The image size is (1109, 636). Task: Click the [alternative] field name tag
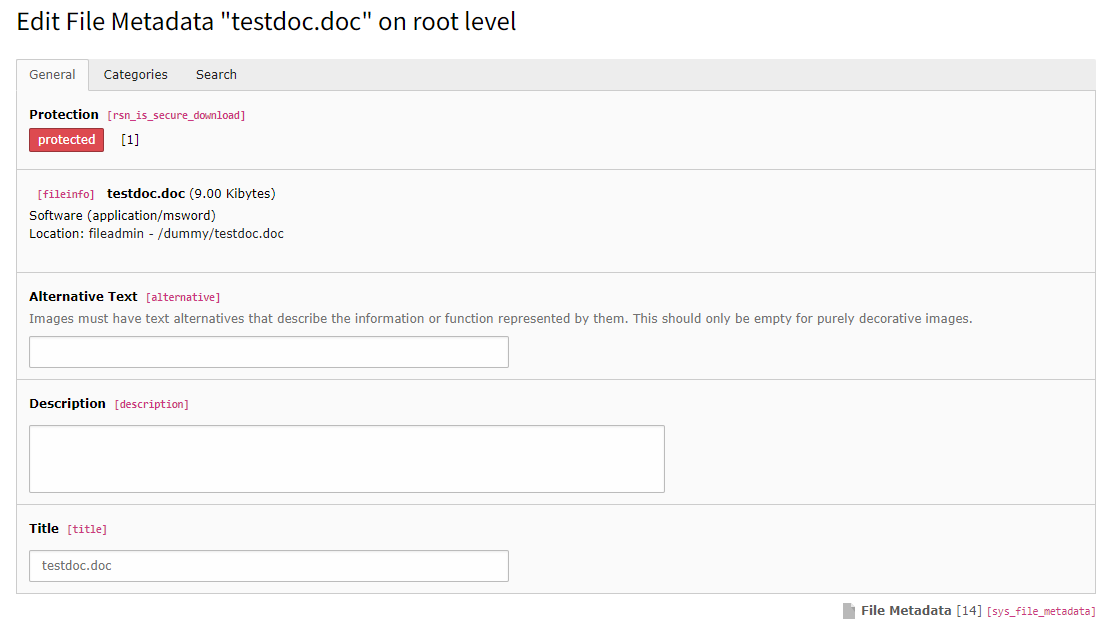183,298
